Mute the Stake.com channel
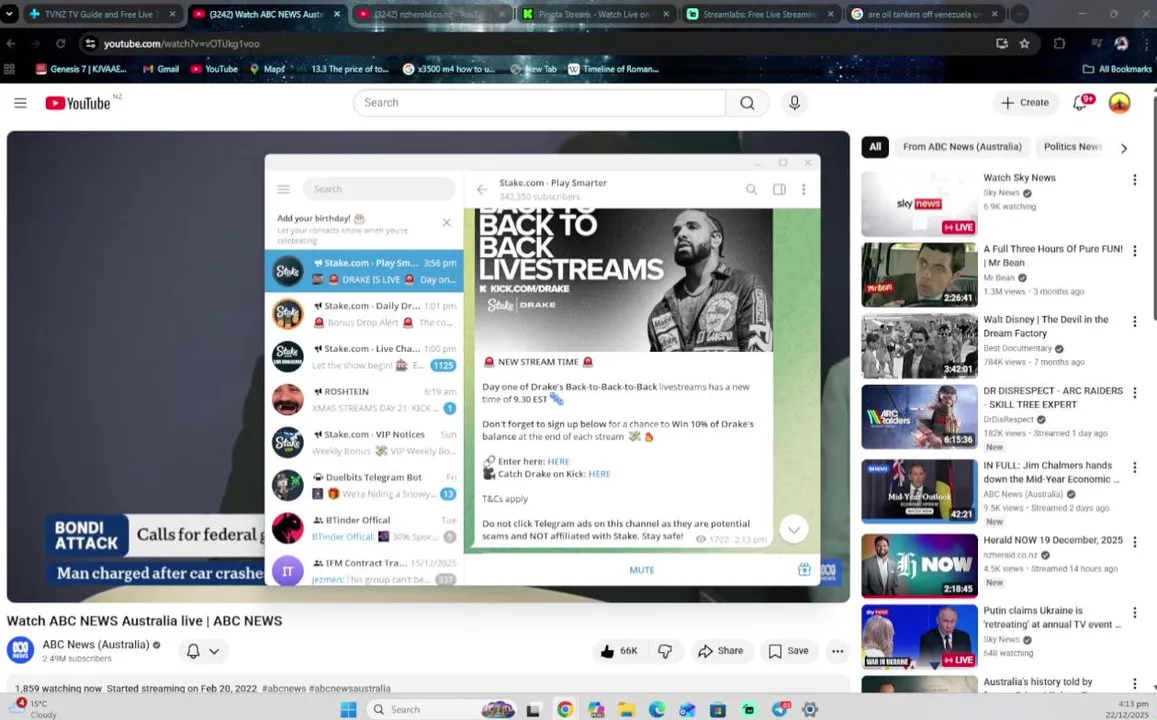1157x720 pixels. click(641, 570)
